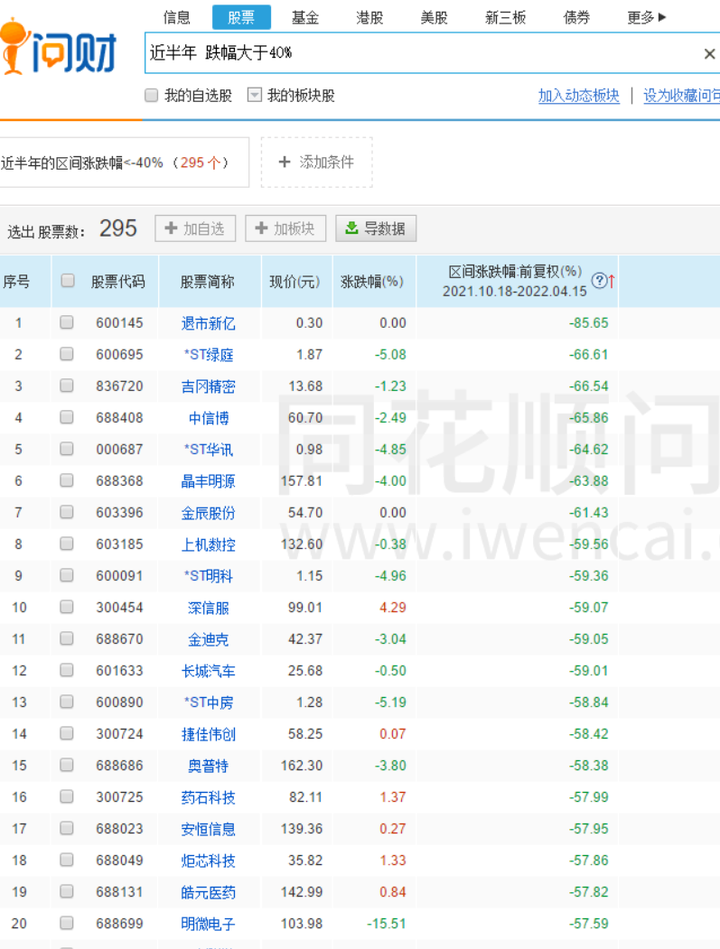Click the 设为收藏问句 link
Screen dimensions: 720x949
click(x=681, y=96)
